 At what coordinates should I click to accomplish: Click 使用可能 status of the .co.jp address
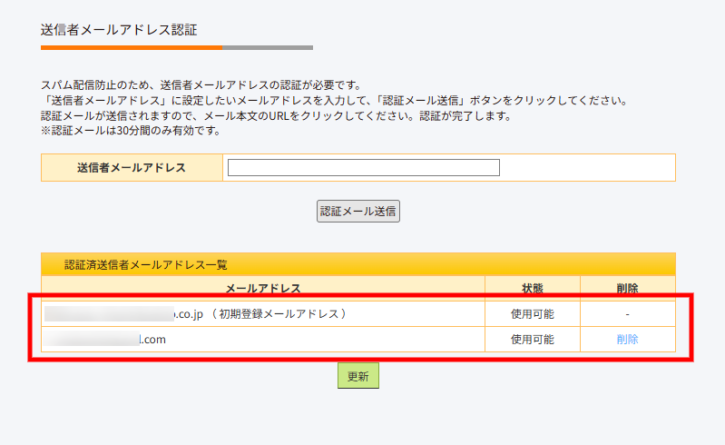point(532,314)
